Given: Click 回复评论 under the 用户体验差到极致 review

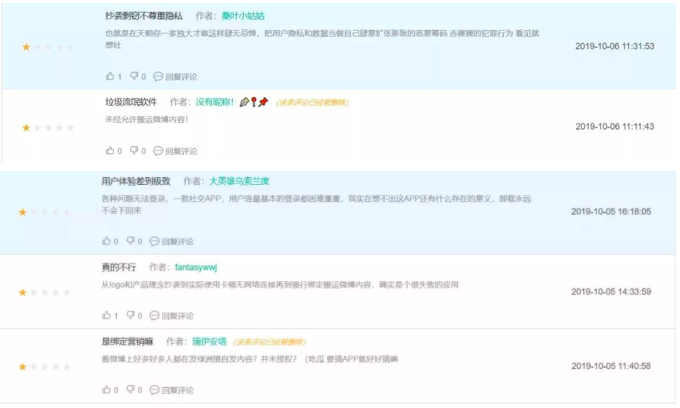Looking at the screenshot, I should 177,241.
